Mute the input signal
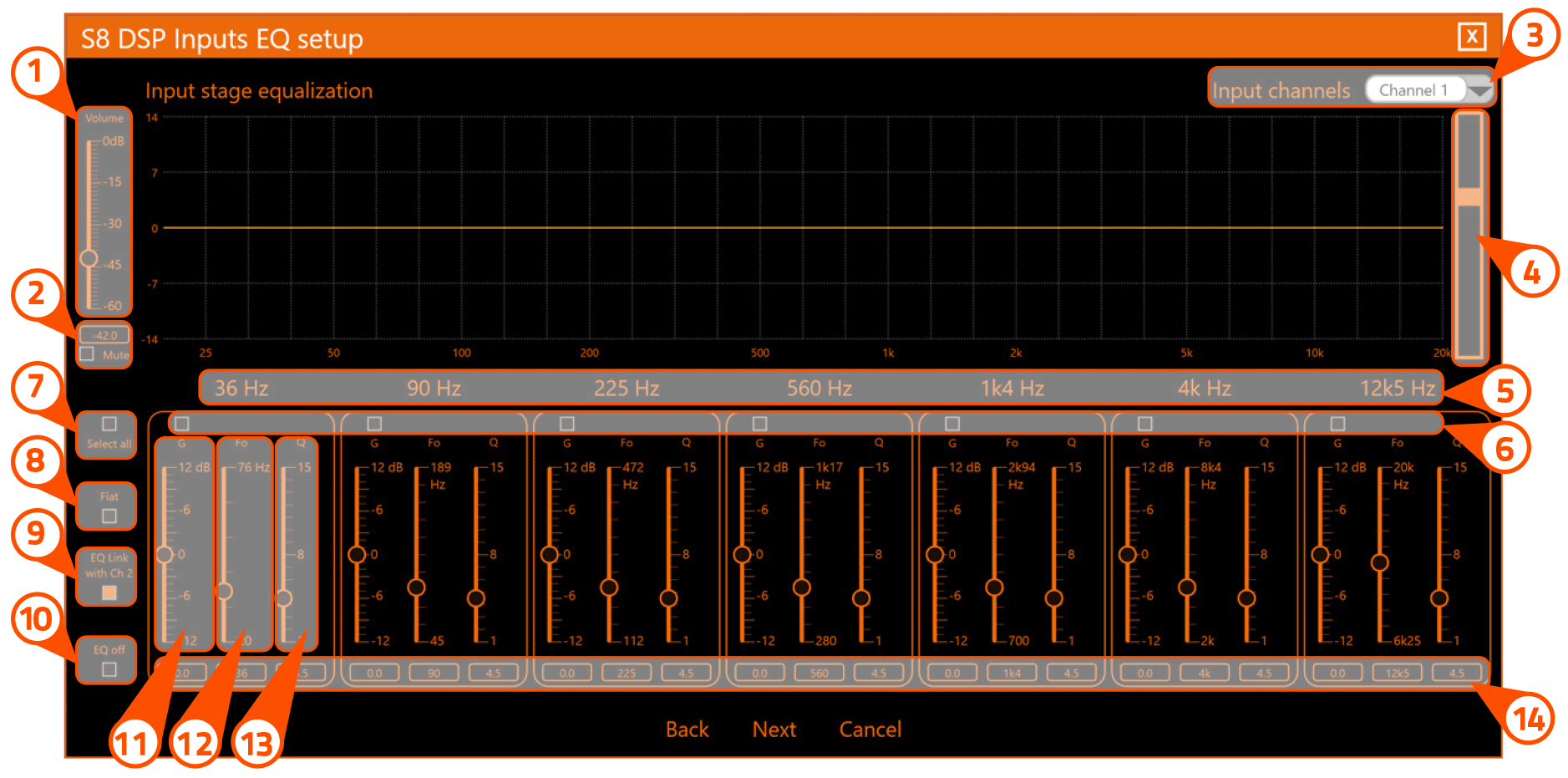Viewport: 1568px width, 778px height. tap(88, 353)
